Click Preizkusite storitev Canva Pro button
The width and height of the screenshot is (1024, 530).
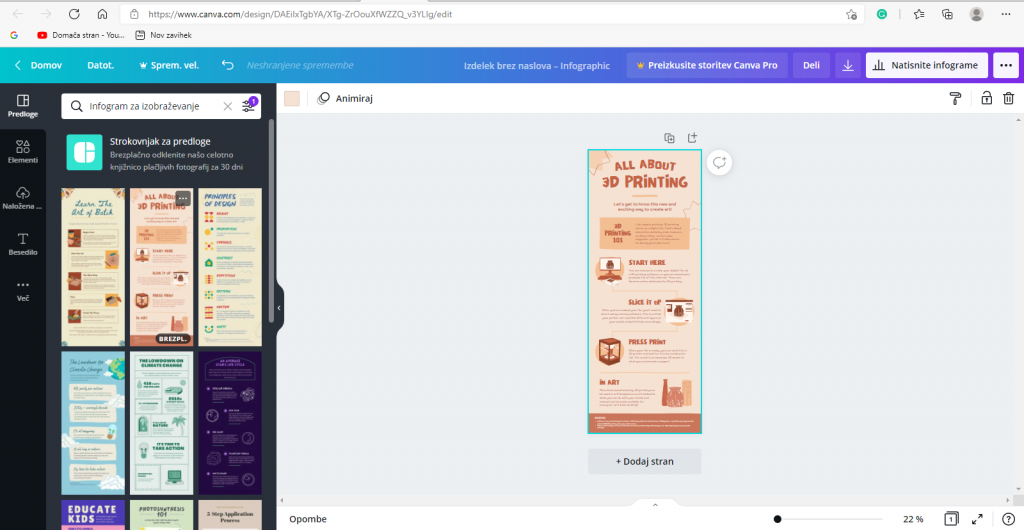(707, 65)
